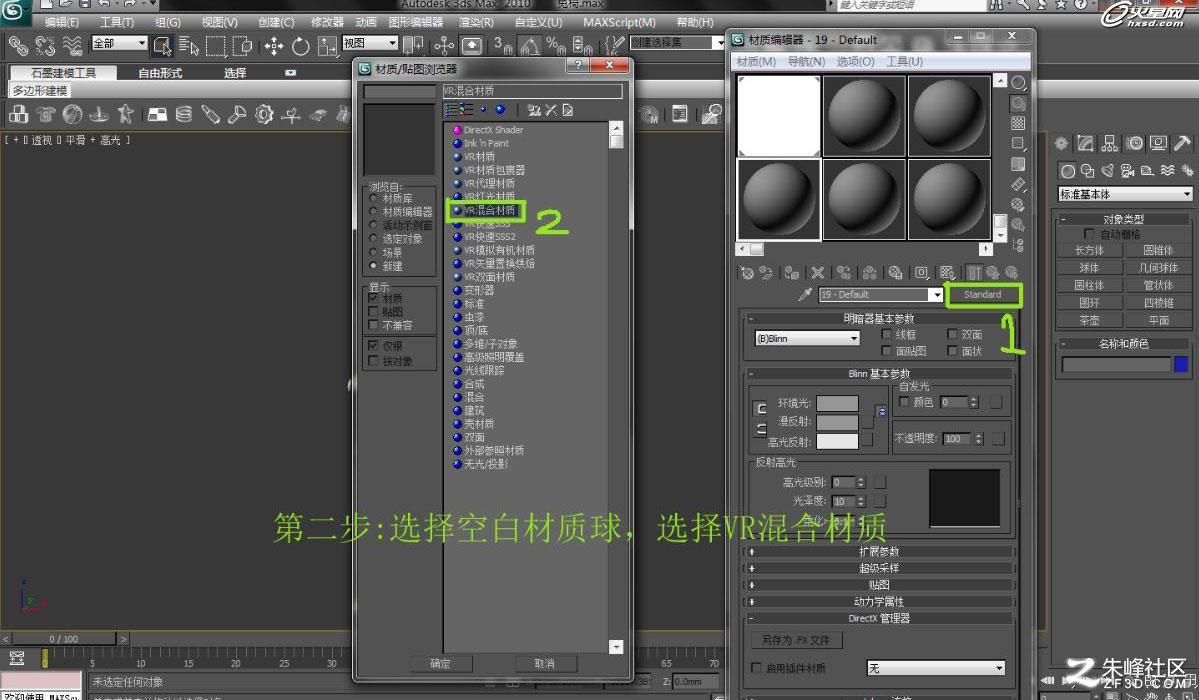Switch to the 自由形式 ribbon tab
This screenshot has width=1199, height=700.
tap(160, 73)
